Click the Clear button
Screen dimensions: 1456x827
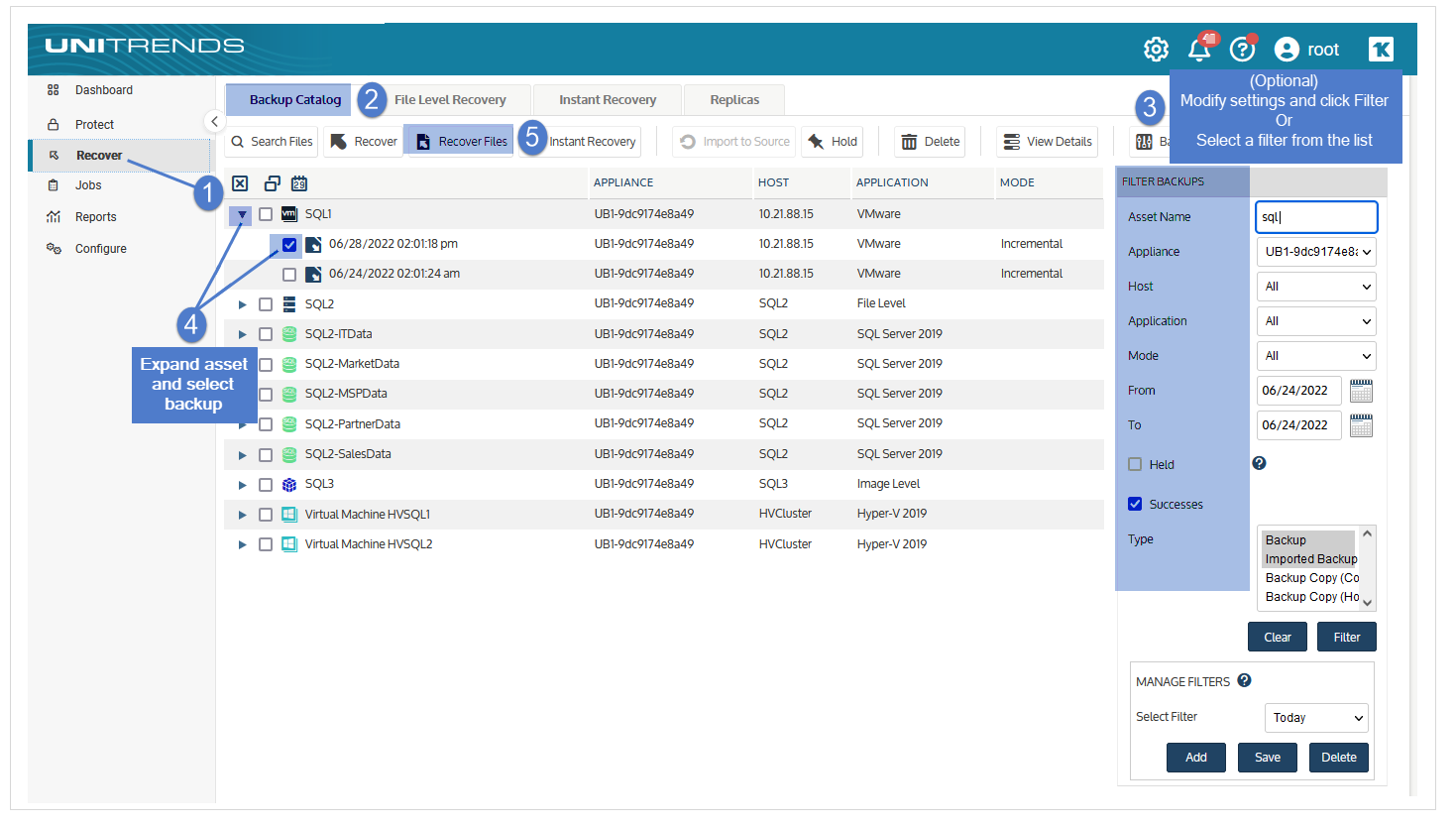click(1277, 637)
